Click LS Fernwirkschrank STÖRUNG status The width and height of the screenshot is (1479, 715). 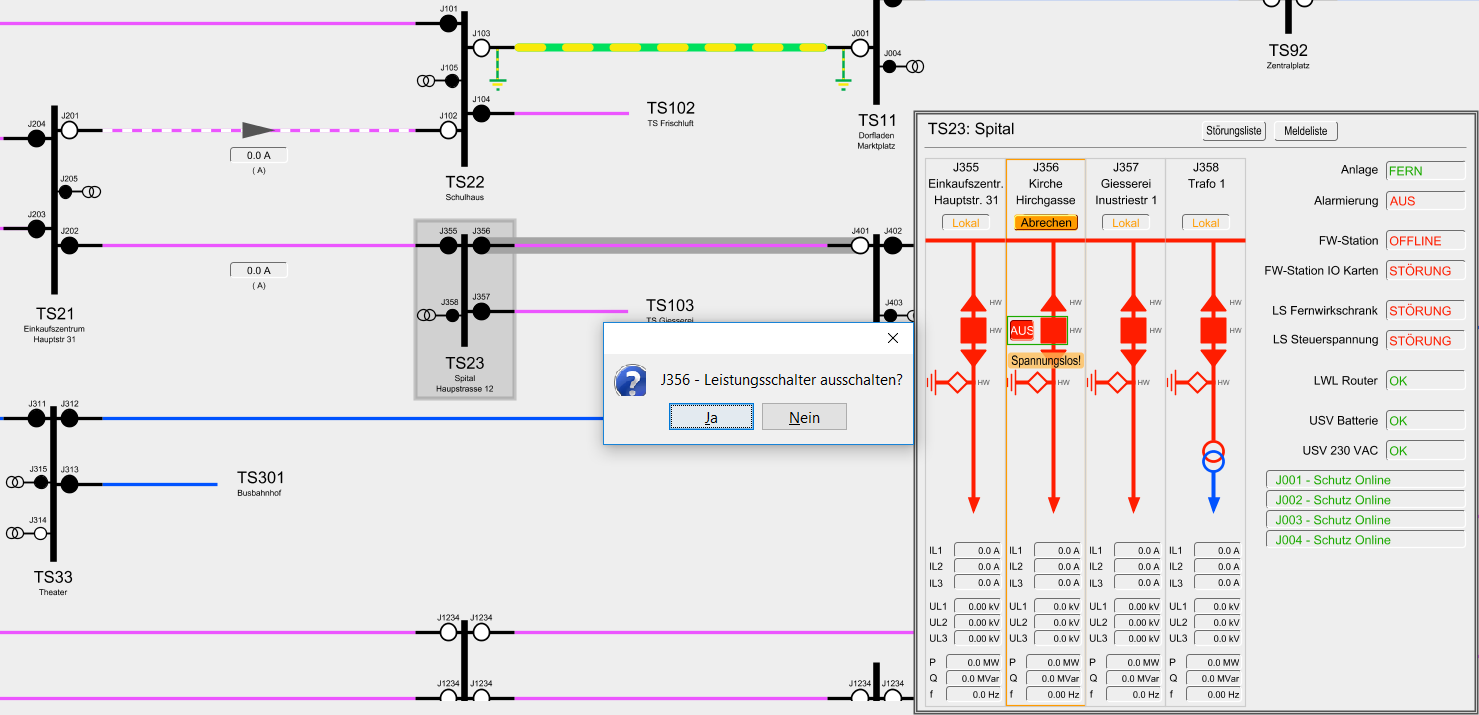click(1425, 311)
